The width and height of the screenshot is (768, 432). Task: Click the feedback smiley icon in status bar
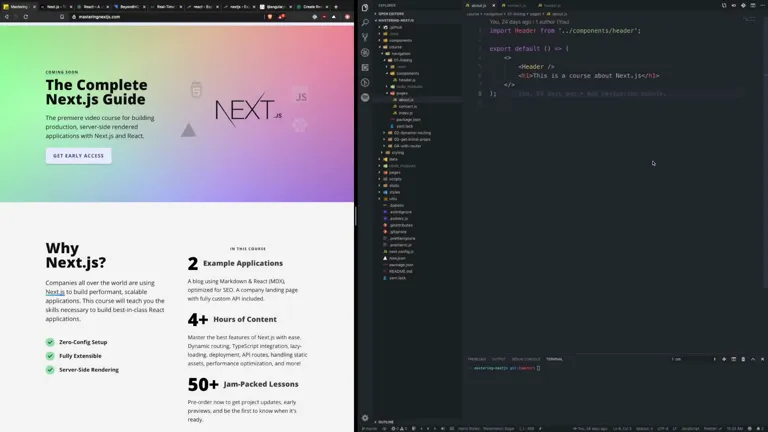click(x=749, y=429)
